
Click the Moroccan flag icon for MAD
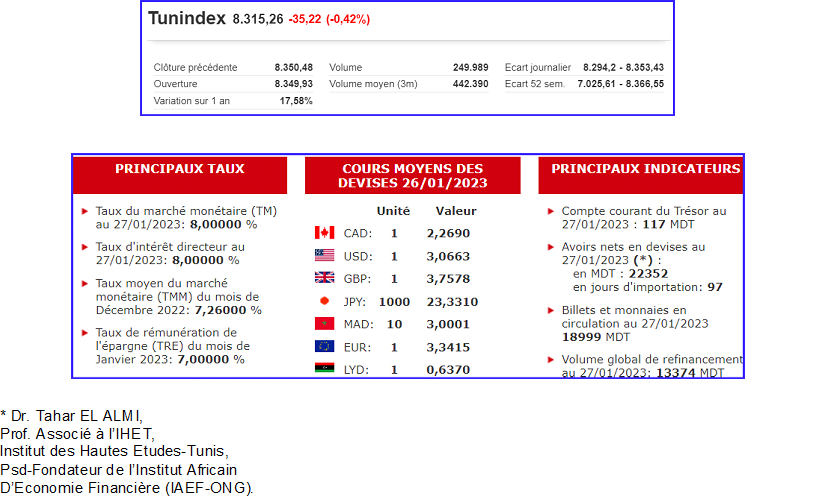point(324,324)
